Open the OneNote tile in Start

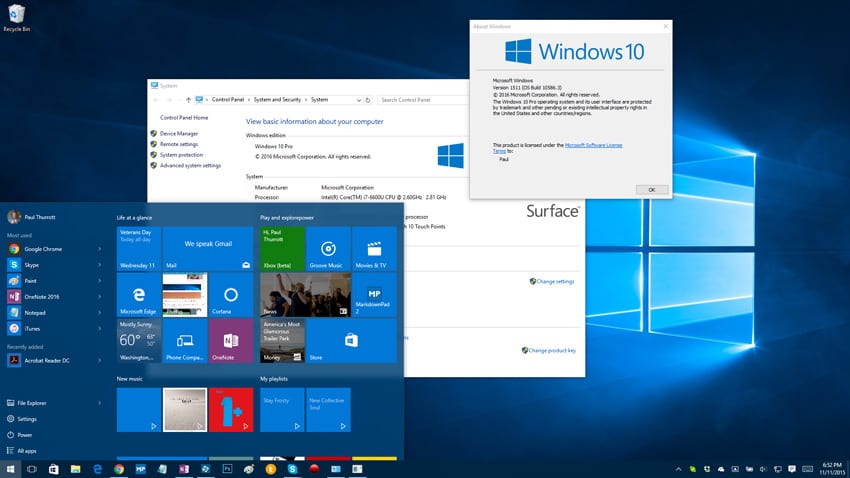coord(231,340)
